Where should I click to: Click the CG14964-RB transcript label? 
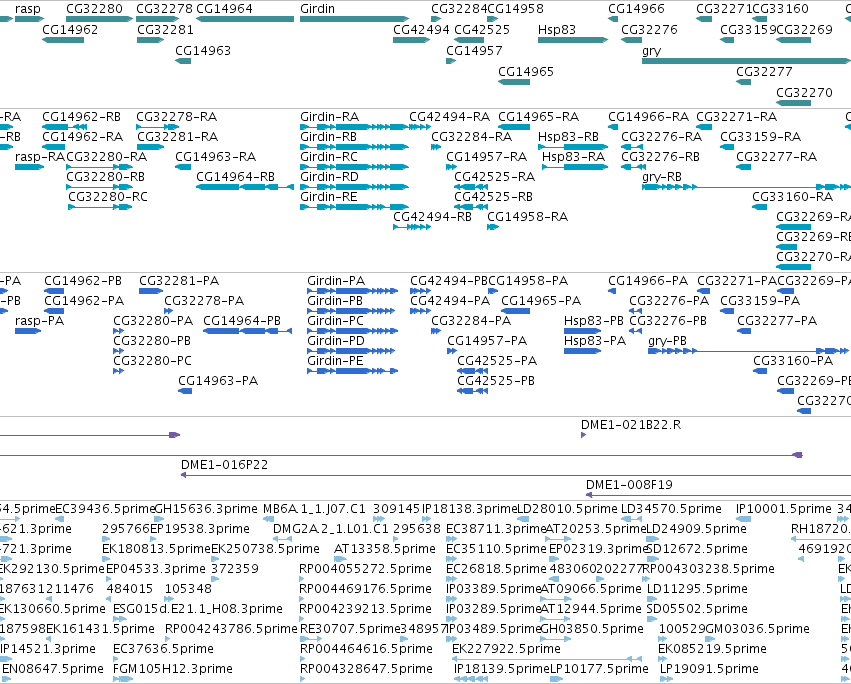[236, 177]
